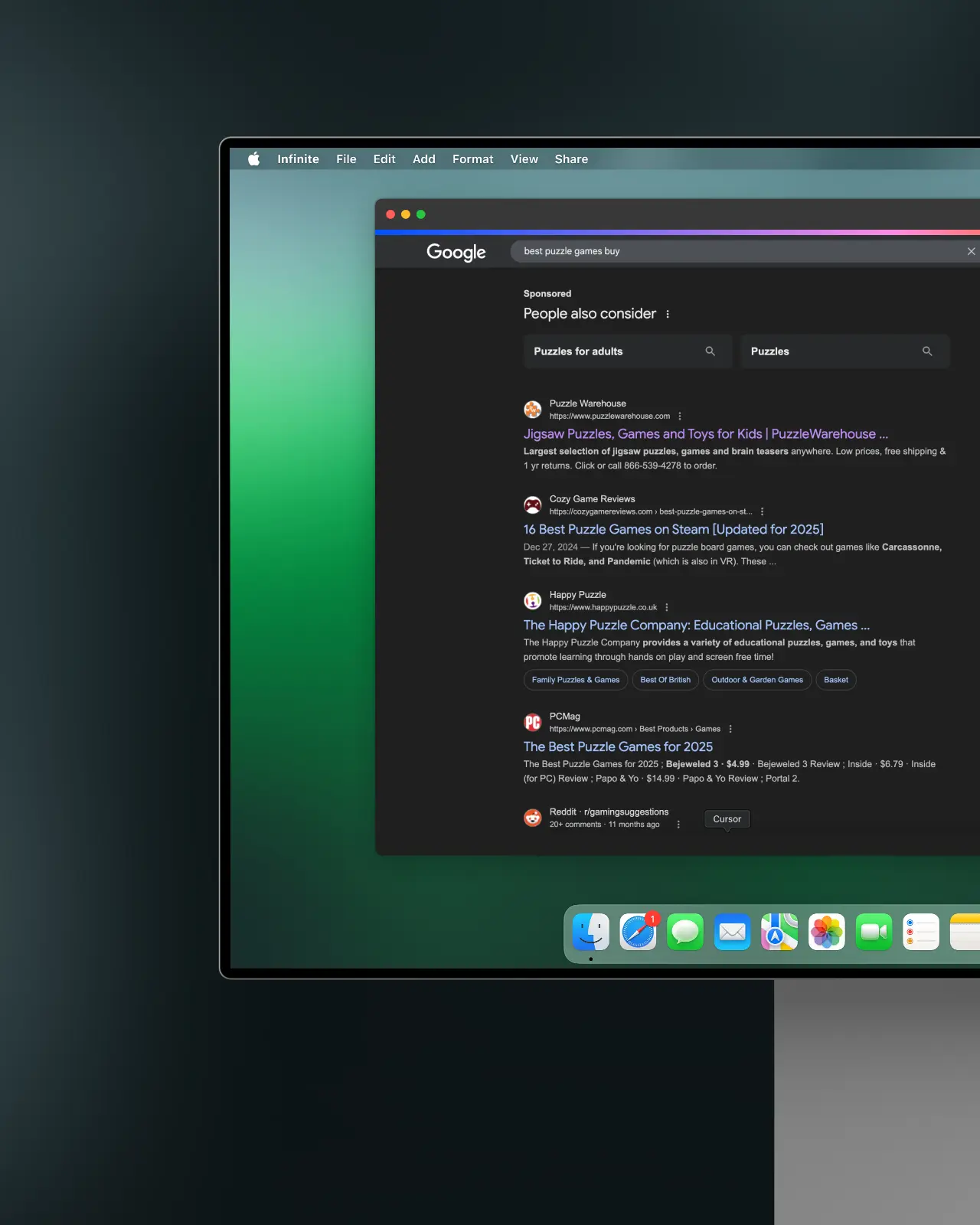Open more options for Puzzle Warehouse result
980x1225 pixels.
[680, 416]
